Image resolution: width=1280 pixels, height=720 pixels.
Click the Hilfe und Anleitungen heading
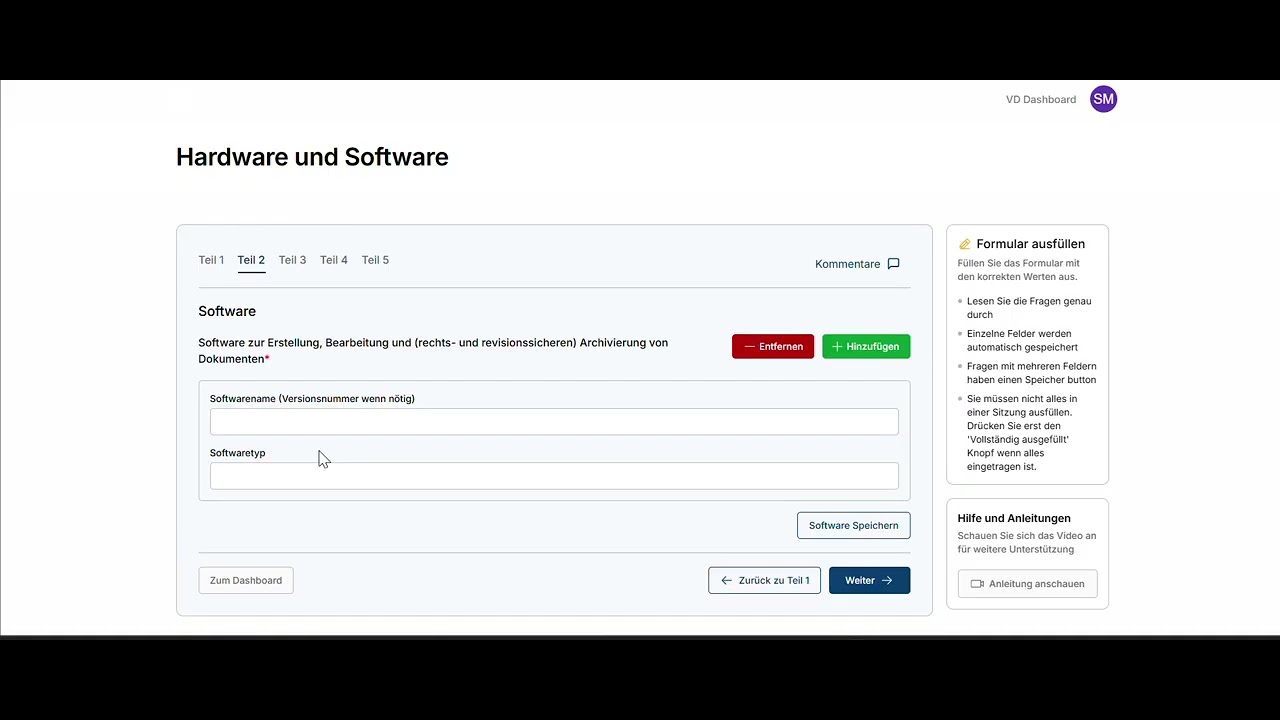click(1014, 518)
